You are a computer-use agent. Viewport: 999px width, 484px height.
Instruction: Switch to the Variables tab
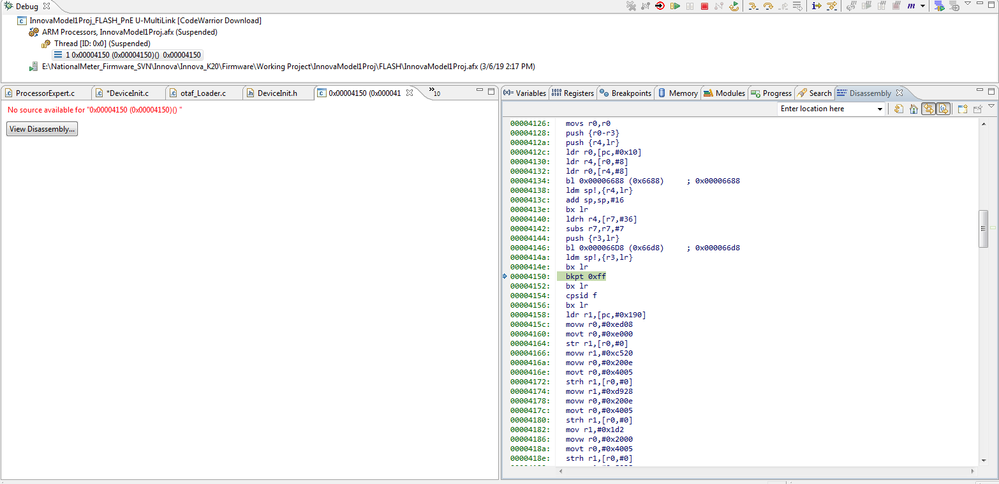tap(524, 93)
